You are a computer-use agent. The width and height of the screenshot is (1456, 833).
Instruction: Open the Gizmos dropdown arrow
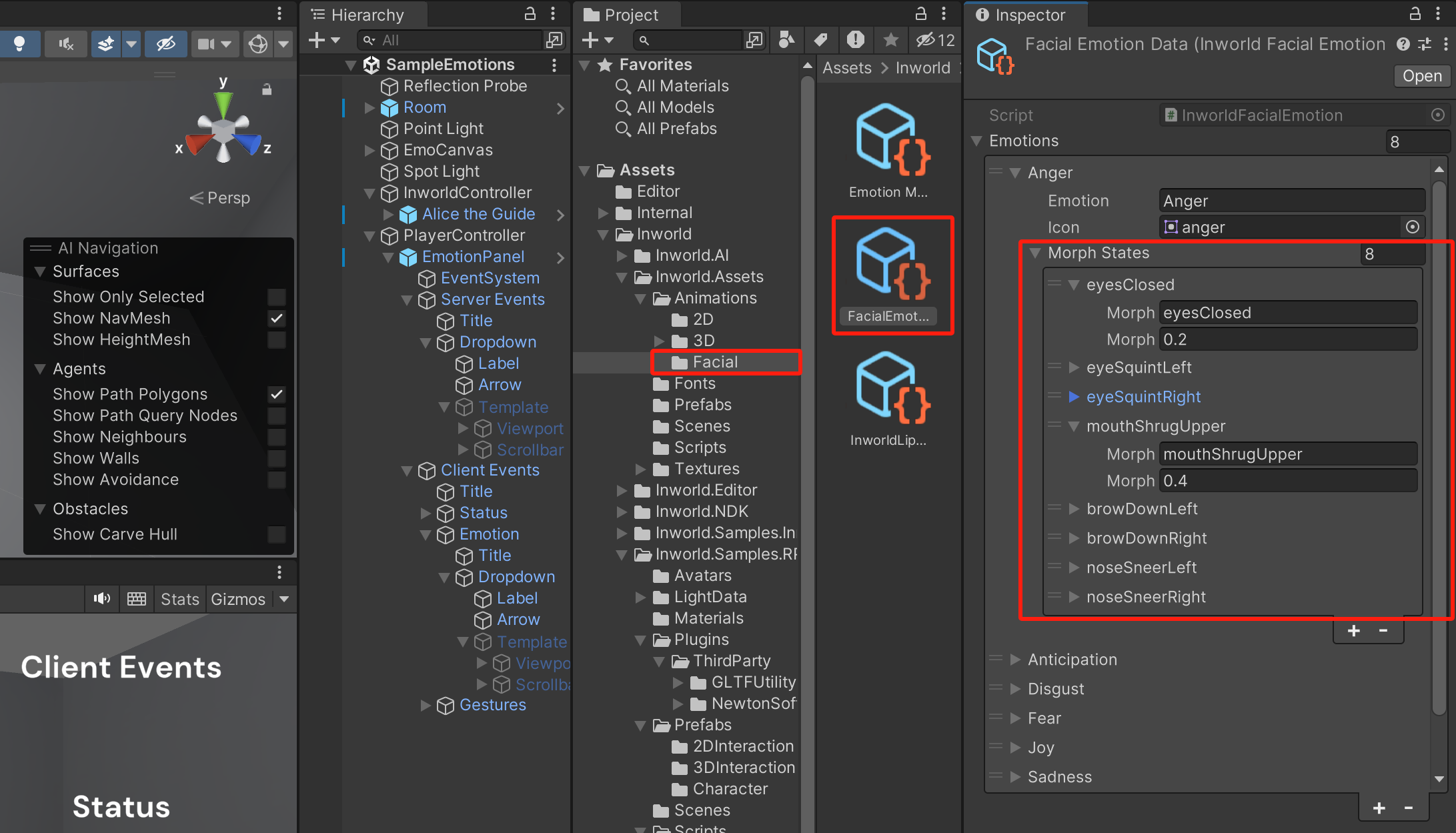[284, 600]
